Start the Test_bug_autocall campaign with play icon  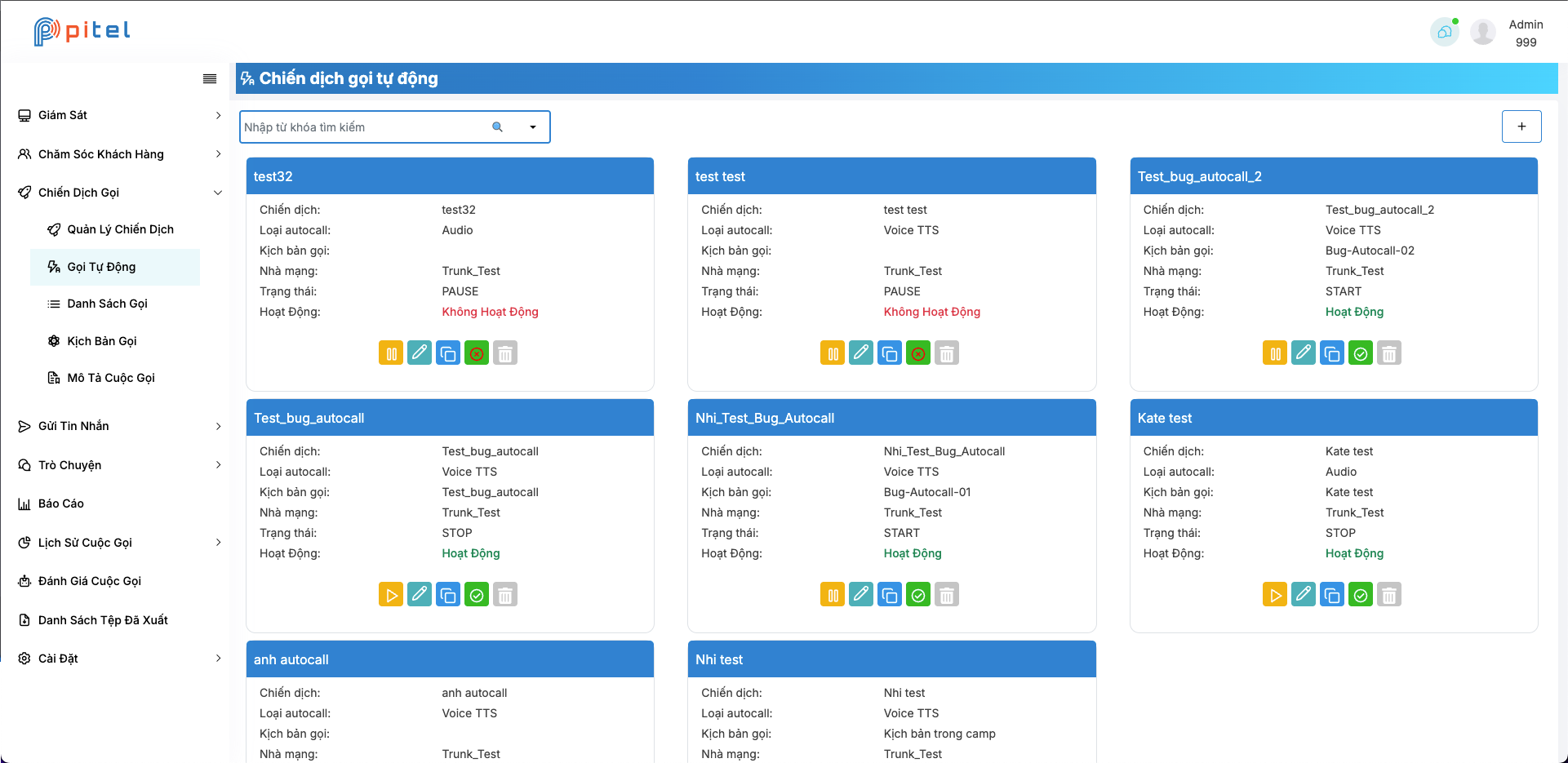click(x=391, y=595)
